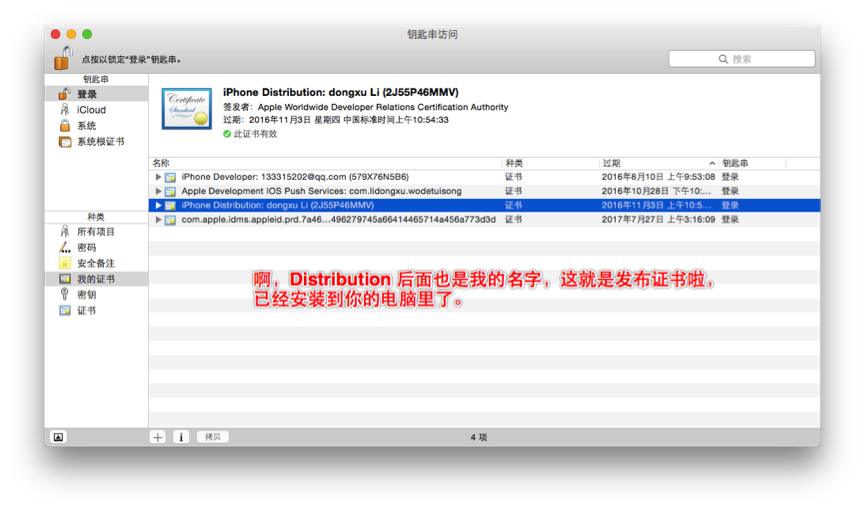Image resolution: width=865 pixels, height=511 pixels.
Task: Show the 证书 category at sidebar bottom
Action: pos(96,310)
